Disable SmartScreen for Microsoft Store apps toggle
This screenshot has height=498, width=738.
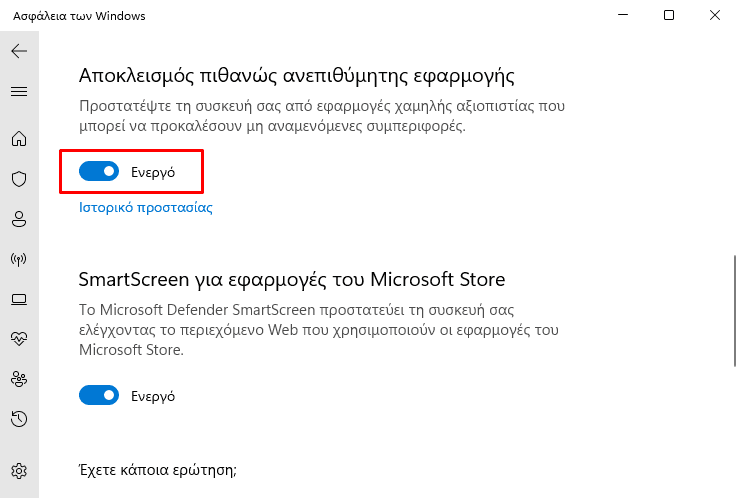(99, 395)
